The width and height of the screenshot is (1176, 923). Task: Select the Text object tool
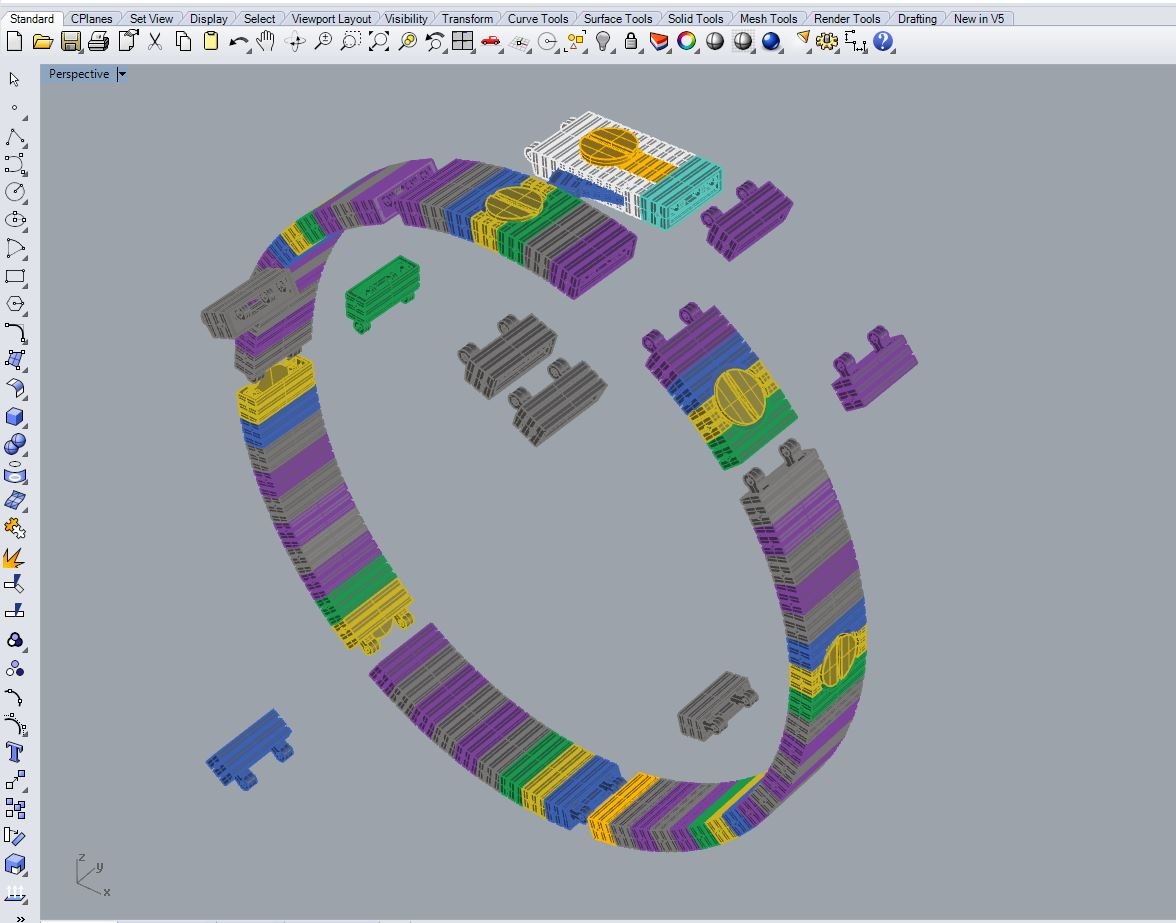[15, 752]
